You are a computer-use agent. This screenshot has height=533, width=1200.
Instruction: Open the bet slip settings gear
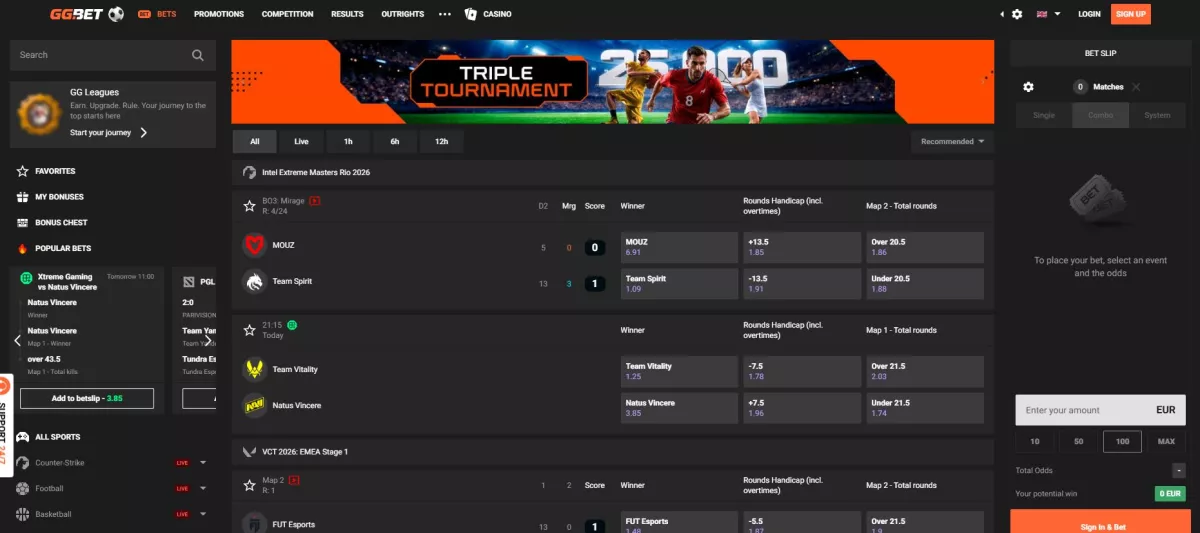click(x=1028, y=87)
